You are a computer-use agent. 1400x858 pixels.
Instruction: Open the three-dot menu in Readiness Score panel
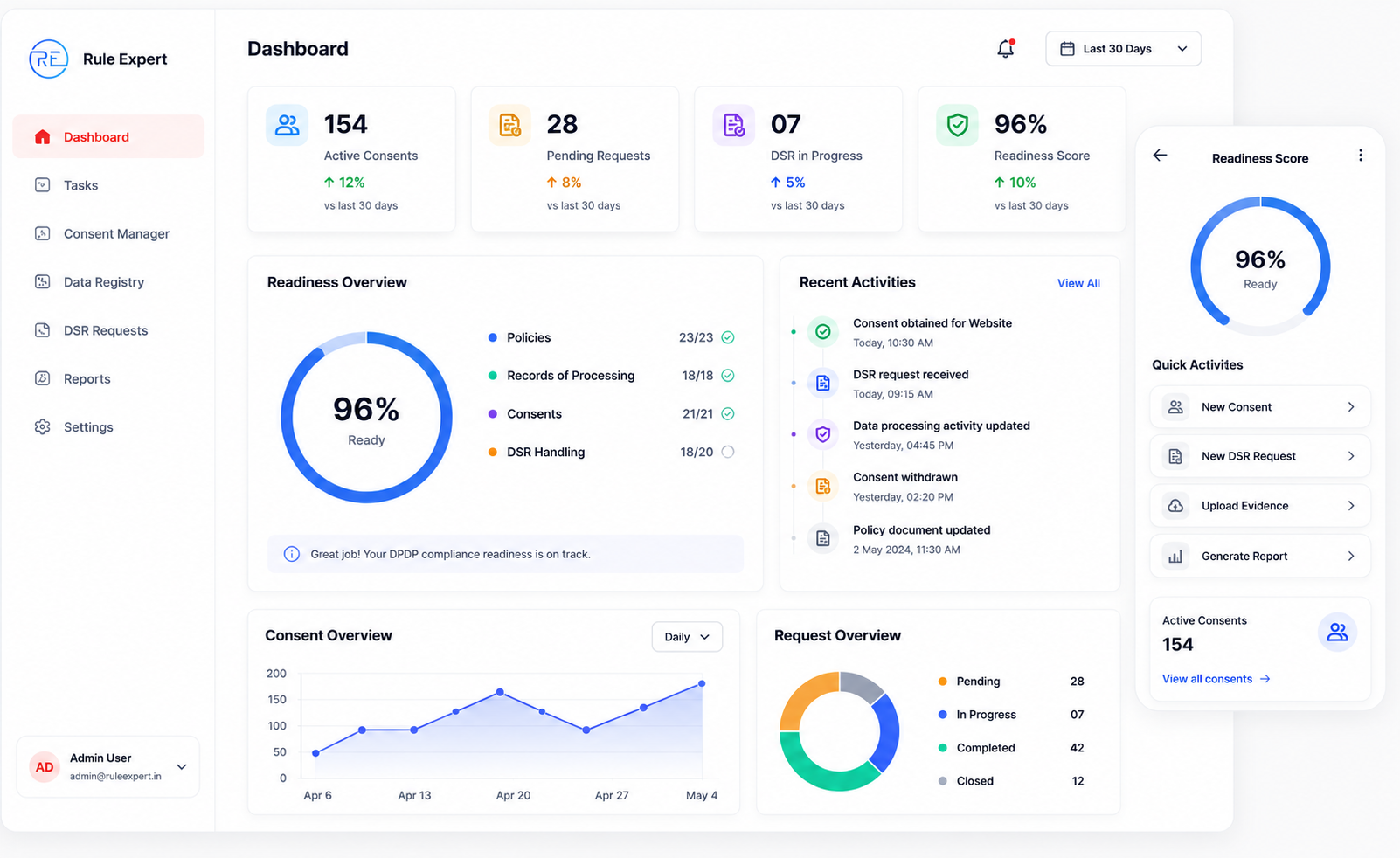pos(1360,155)
